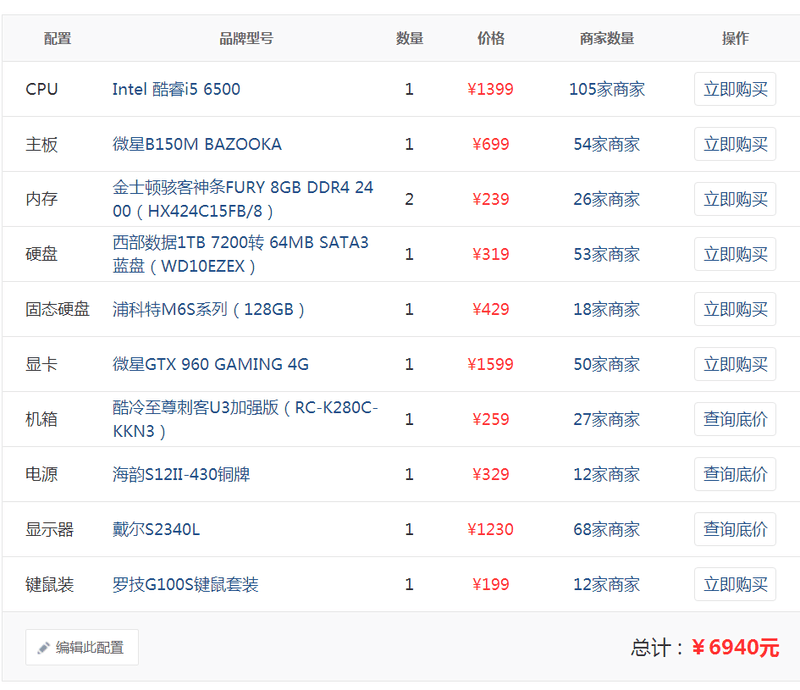Click 查询底价 for the 显示器 row
800x690 pixels.
point(735,529)
